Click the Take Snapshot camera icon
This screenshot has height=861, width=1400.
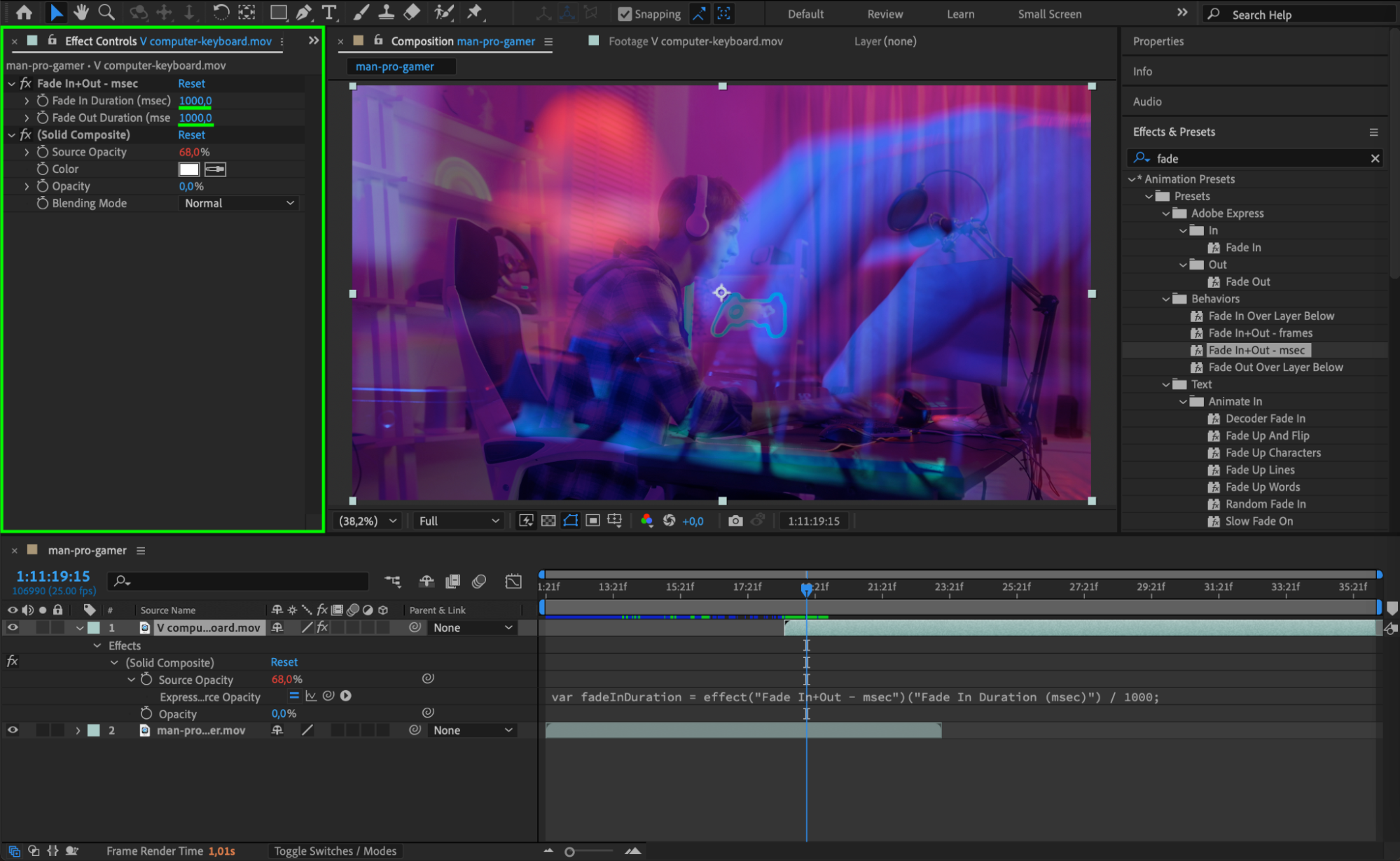(x=735, y=521)
